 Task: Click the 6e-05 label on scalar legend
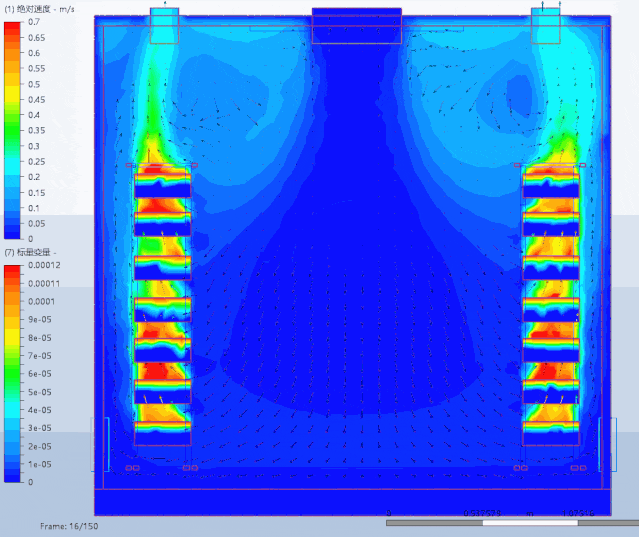[41, 374]
